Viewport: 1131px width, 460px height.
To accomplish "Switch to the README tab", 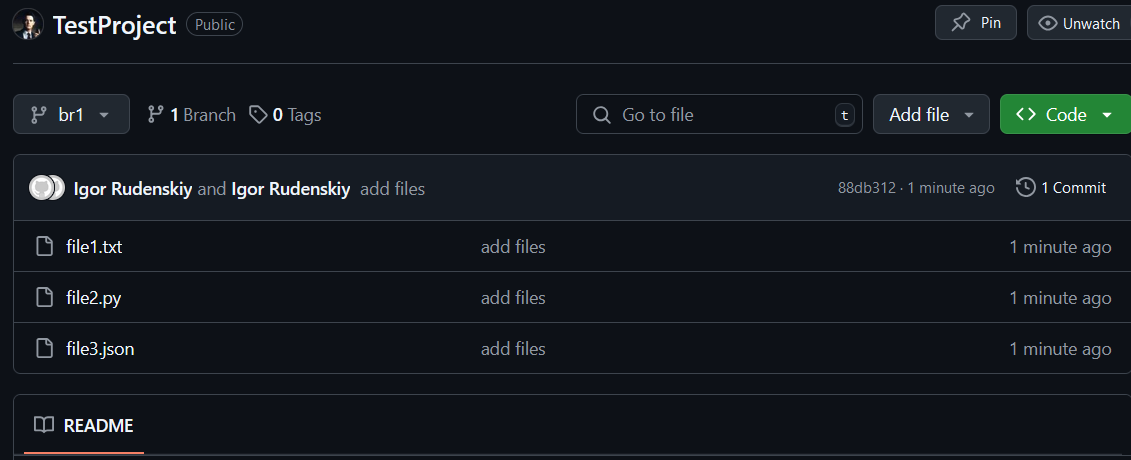I will click(84, 425).
